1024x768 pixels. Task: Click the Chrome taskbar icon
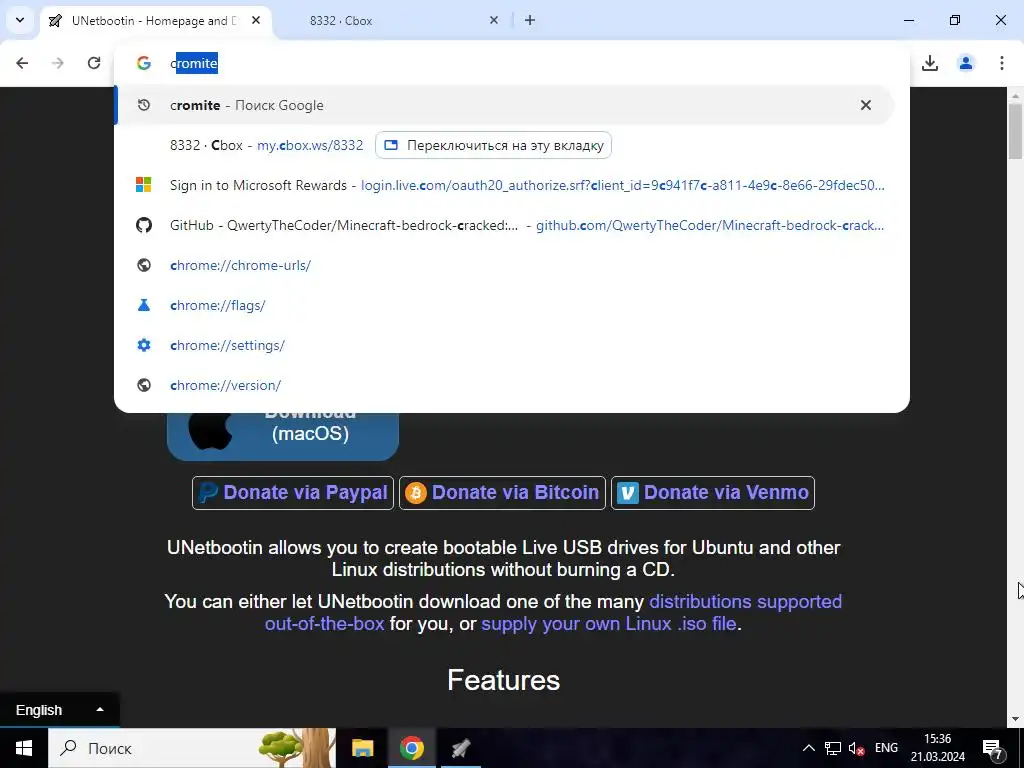411,748
